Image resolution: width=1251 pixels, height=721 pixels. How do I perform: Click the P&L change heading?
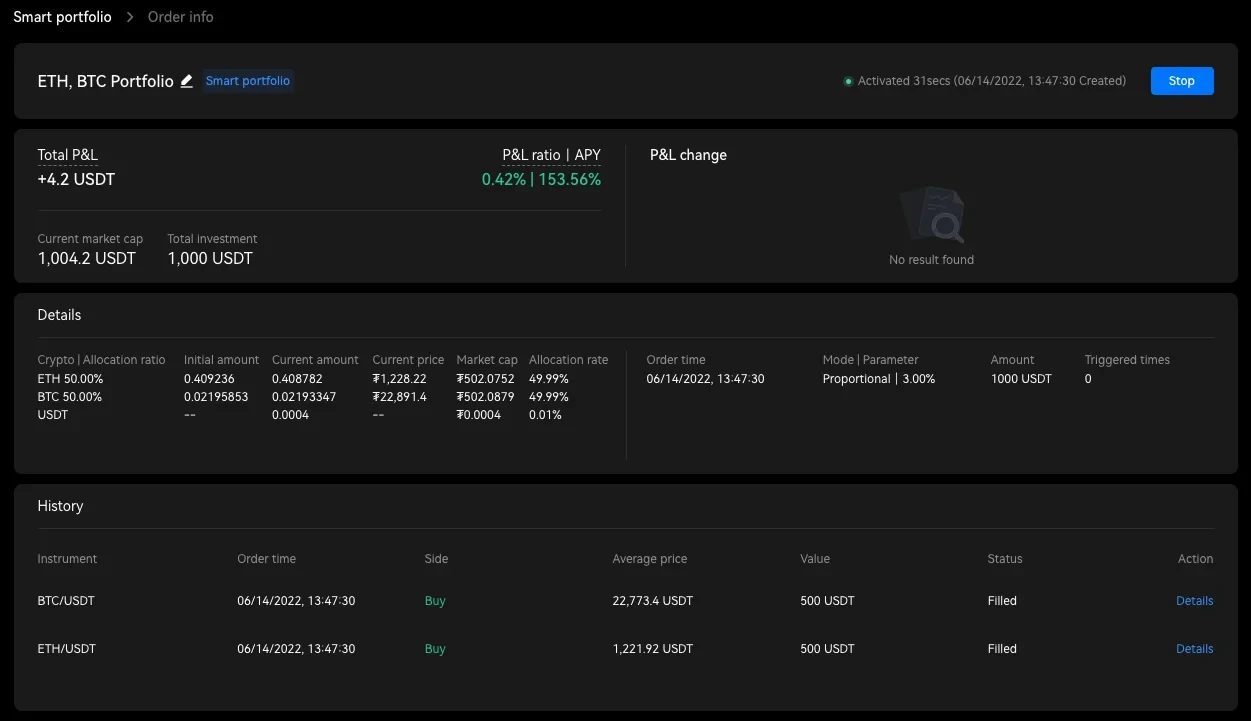pos(688,155)
